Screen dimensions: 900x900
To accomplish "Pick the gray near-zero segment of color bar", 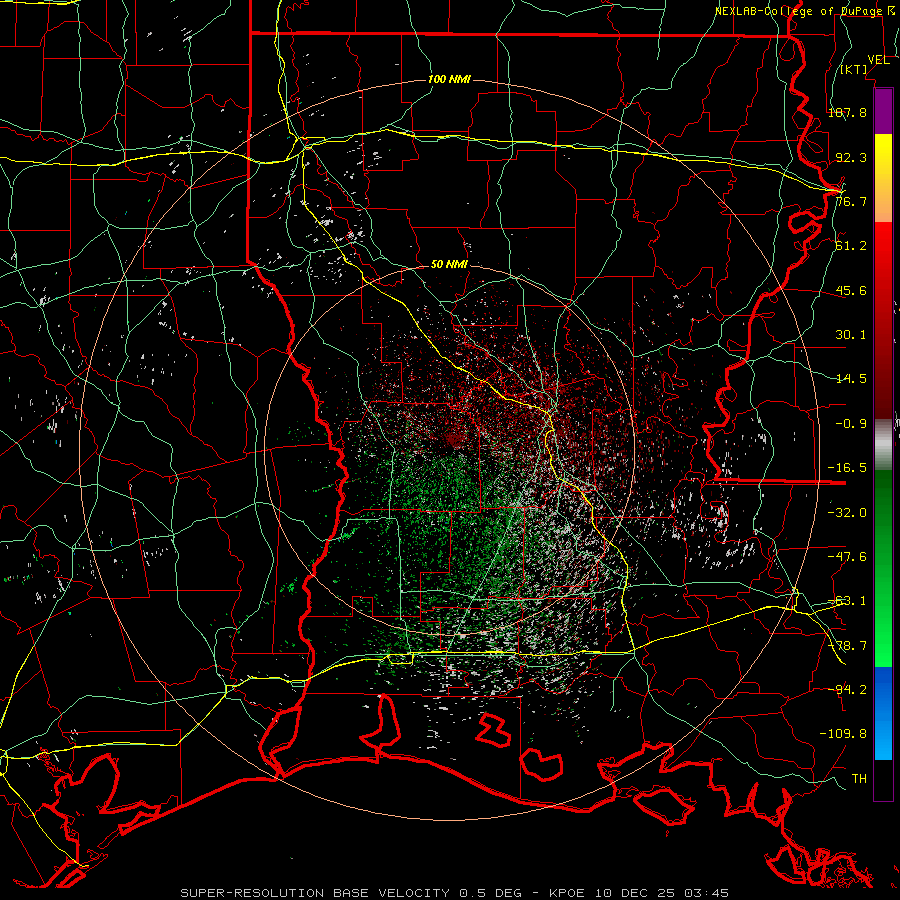I will tap(883, 445).
